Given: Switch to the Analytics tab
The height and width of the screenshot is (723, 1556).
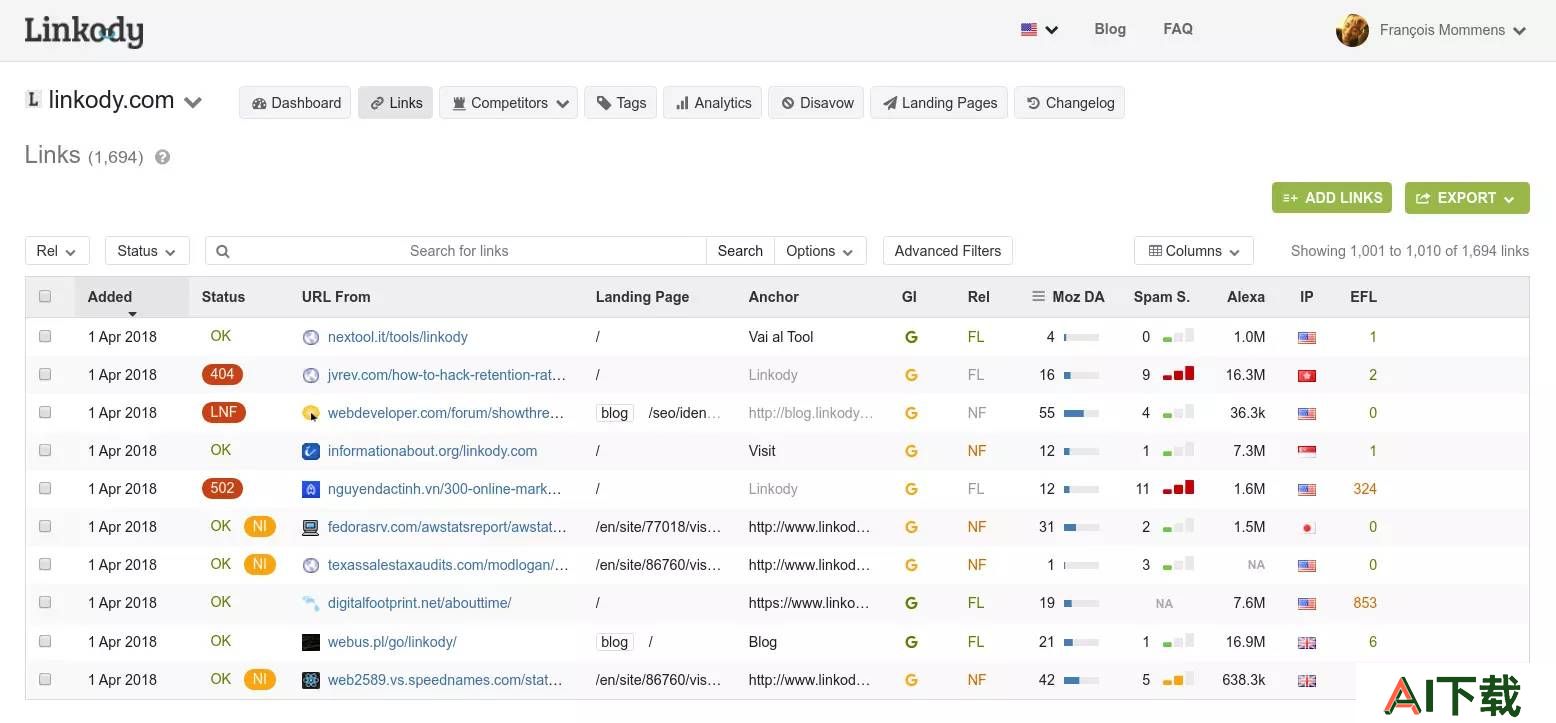Looking at the screenshot, I should 713,103.
